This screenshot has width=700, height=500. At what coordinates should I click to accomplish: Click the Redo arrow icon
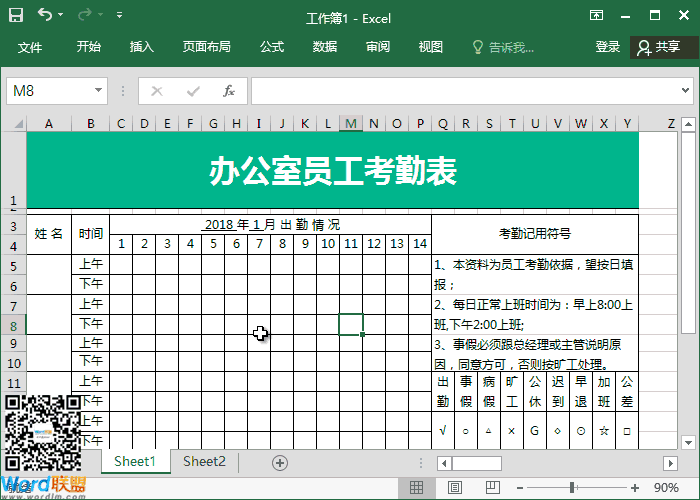(x=84, y=15)
